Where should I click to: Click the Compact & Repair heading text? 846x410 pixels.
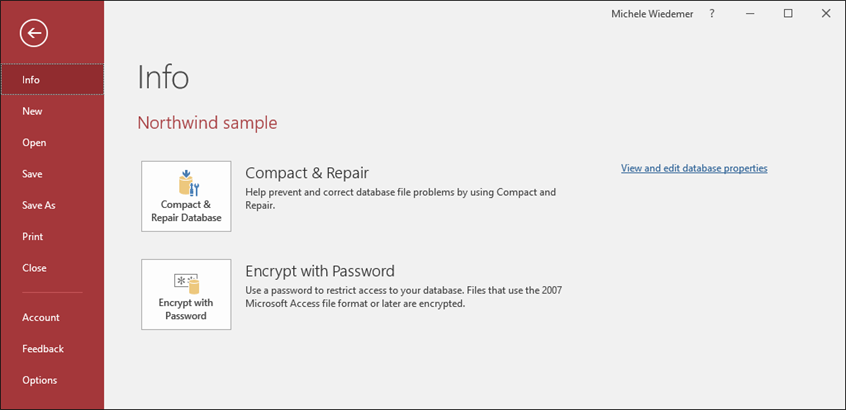tap(307, 173)
